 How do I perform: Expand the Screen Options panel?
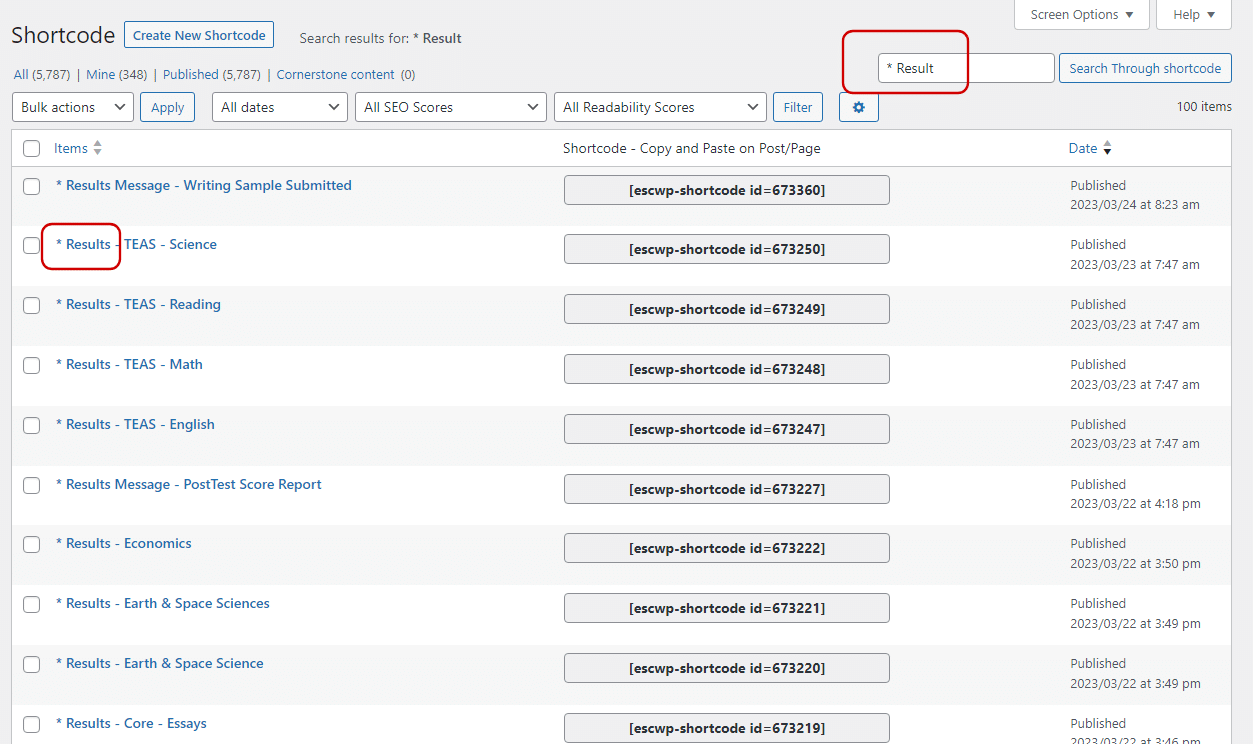(x=1082, y=14)
